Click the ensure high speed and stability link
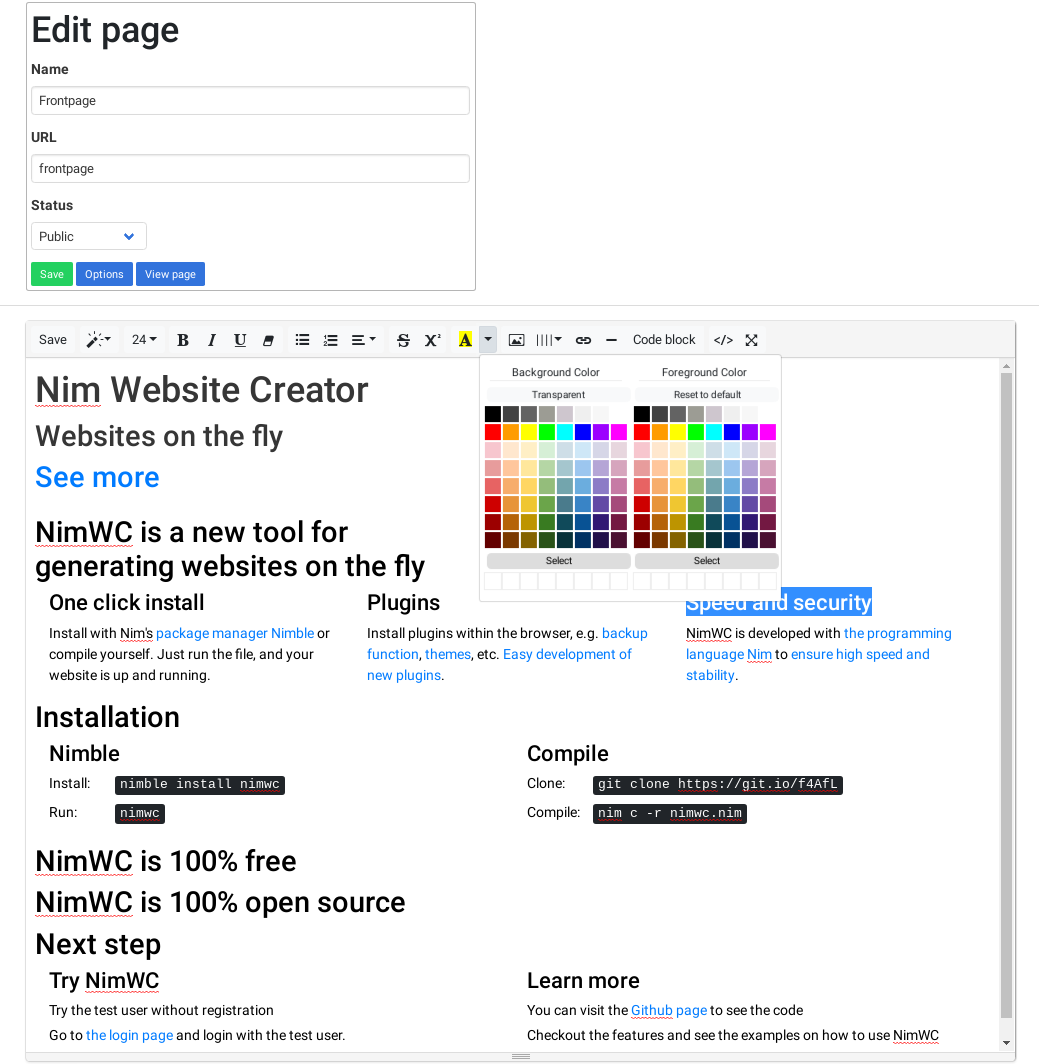 click(808, 664)
